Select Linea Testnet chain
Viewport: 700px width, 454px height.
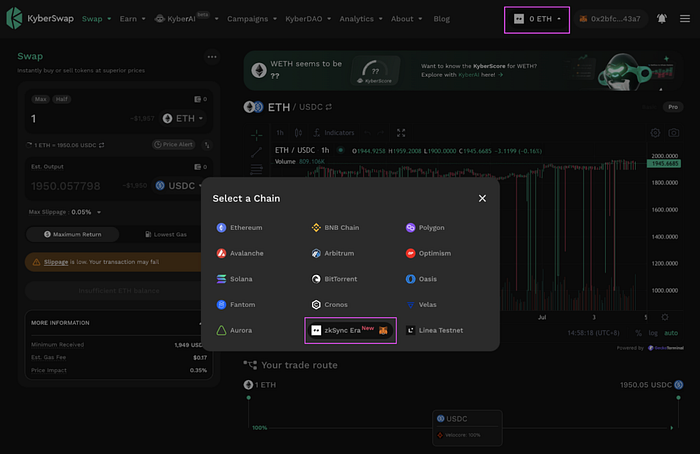[x=434, y=330]
